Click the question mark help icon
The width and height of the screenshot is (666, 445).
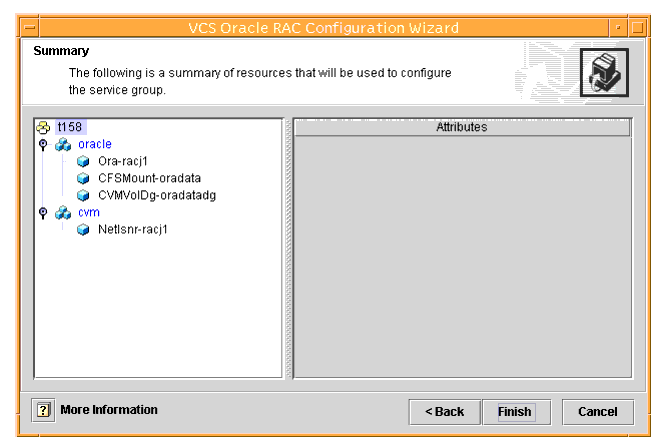coord(43,410)
